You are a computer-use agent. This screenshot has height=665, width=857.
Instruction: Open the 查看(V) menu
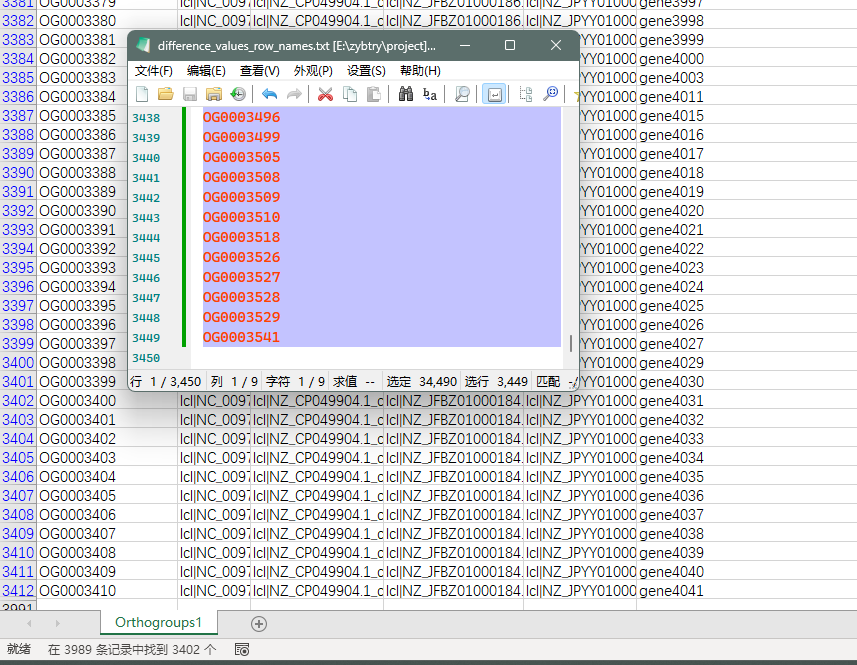260,71
